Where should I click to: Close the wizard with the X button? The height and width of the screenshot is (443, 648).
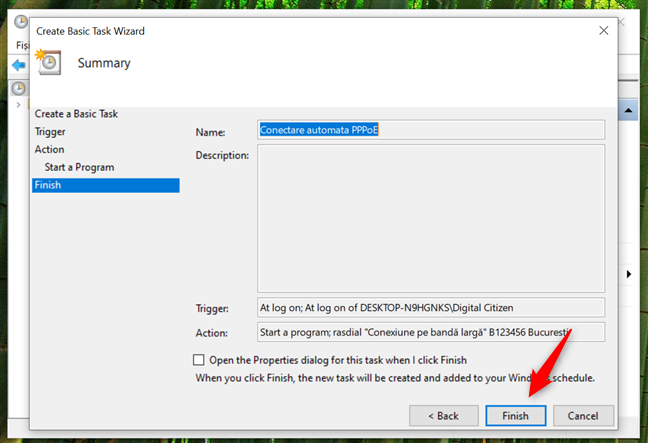[x=603, y=31]
